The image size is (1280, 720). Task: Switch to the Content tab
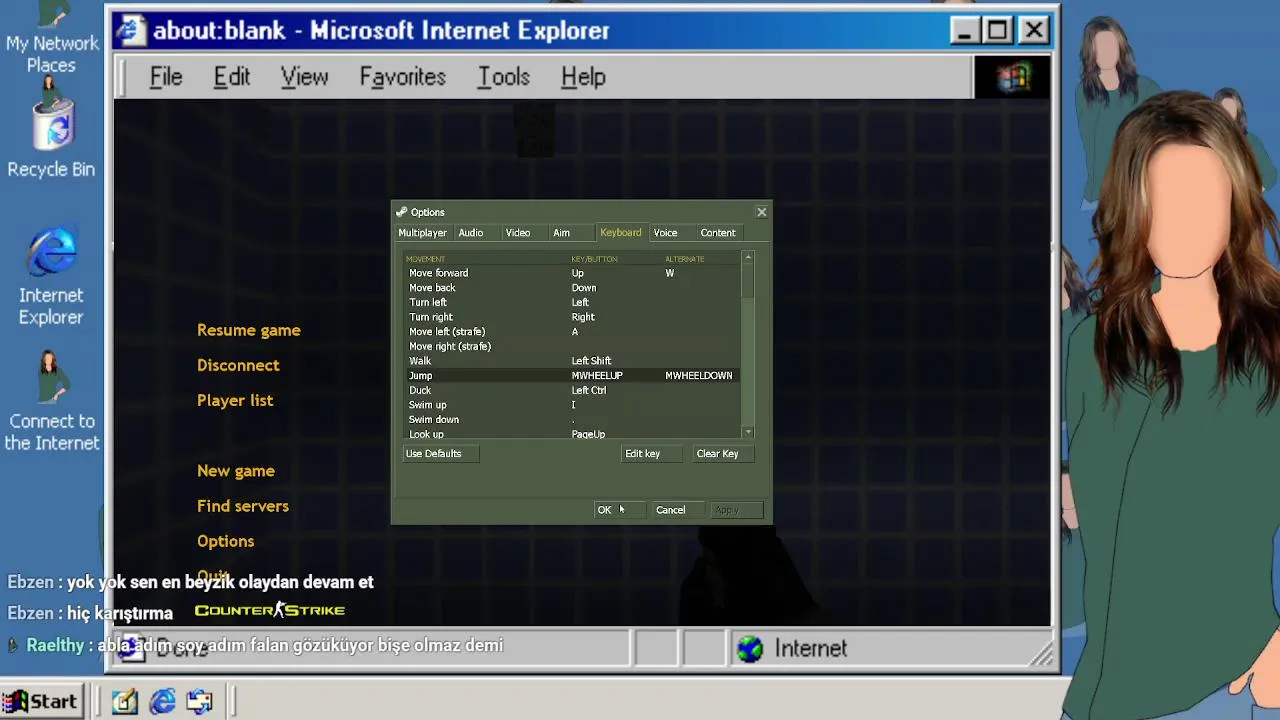pos(718,233)
